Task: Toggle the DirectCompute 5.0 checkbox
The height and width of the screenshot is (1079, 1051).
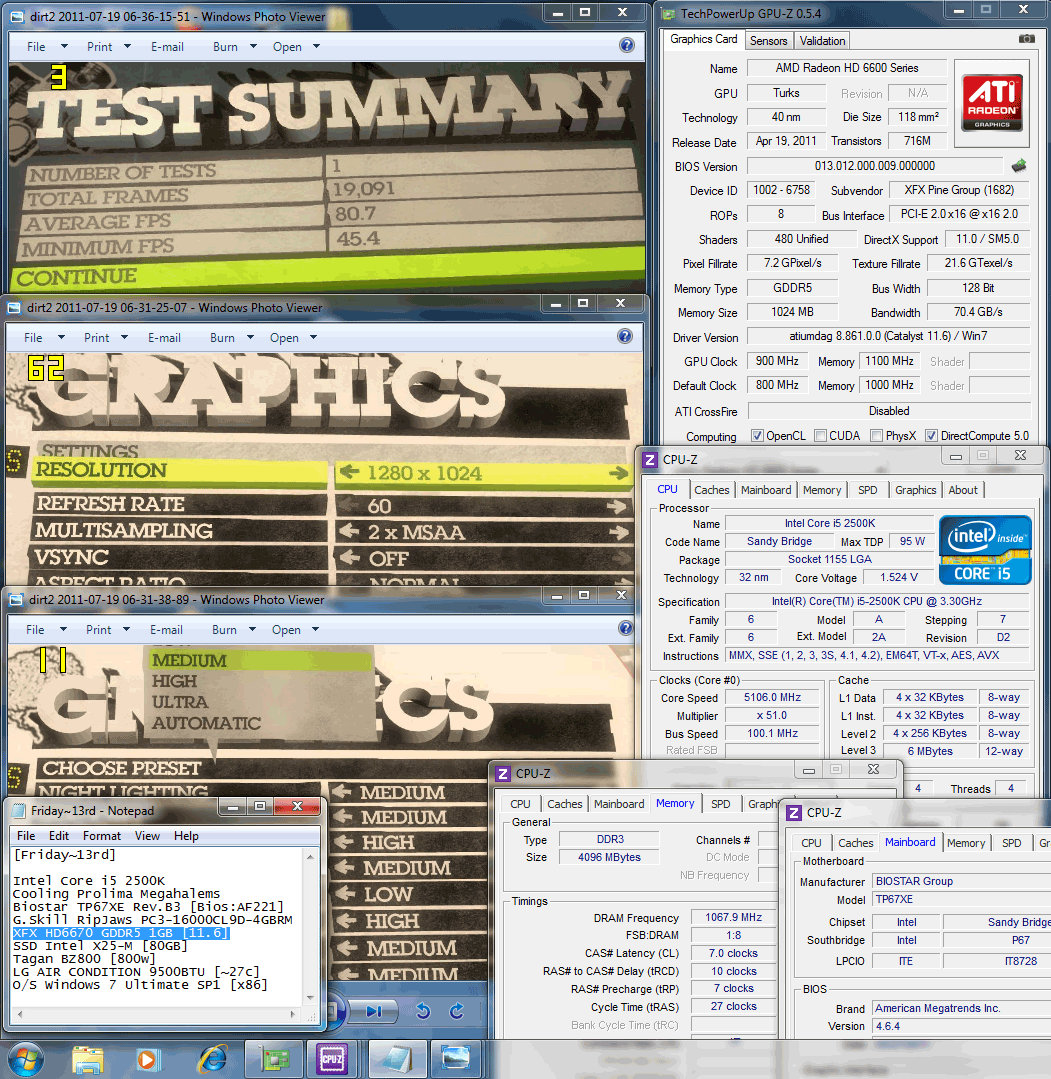Action: [x=931, y=436]
